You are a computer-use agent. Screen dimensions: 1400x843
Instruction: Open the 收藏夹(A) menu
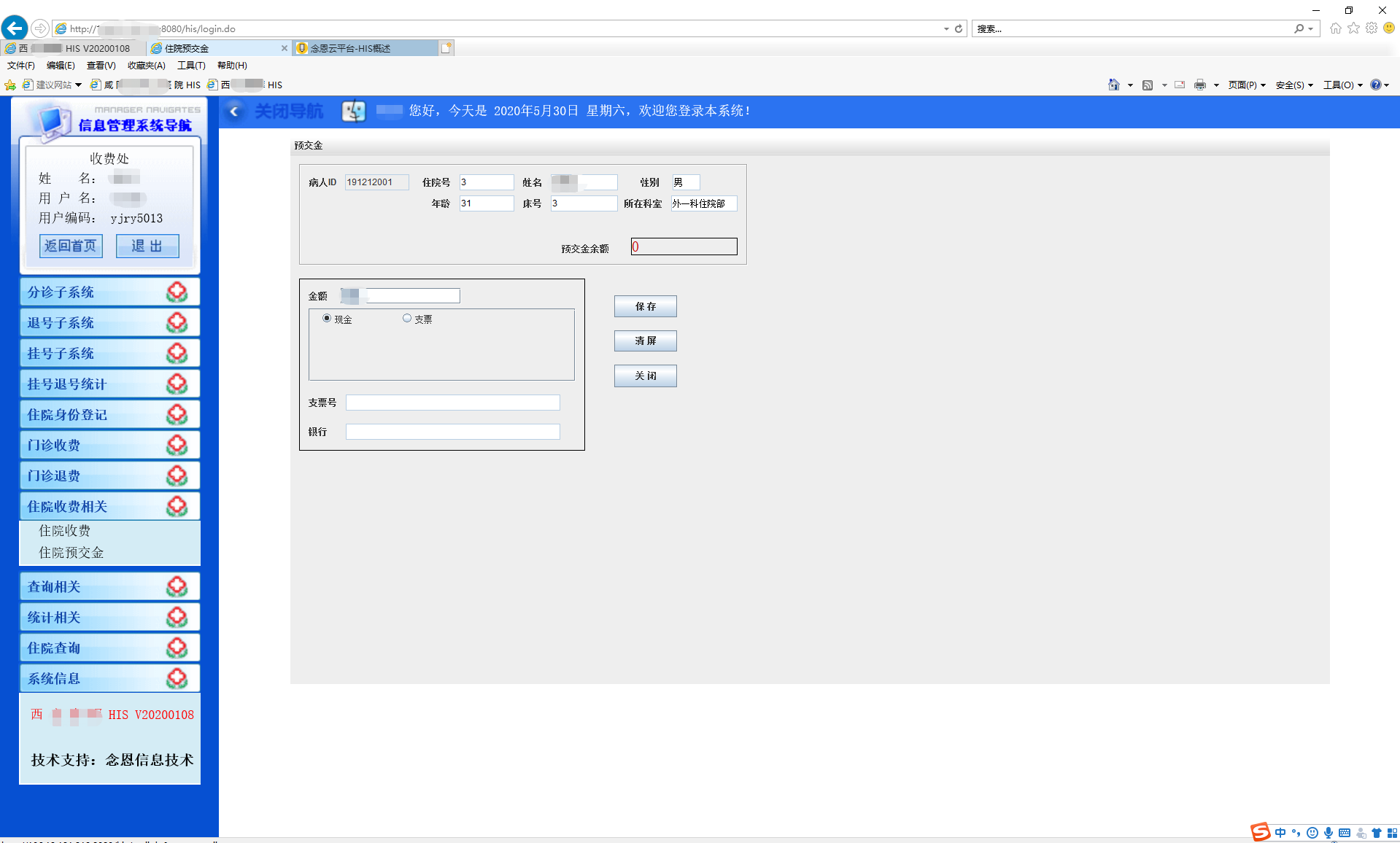(x=146, y=66)
